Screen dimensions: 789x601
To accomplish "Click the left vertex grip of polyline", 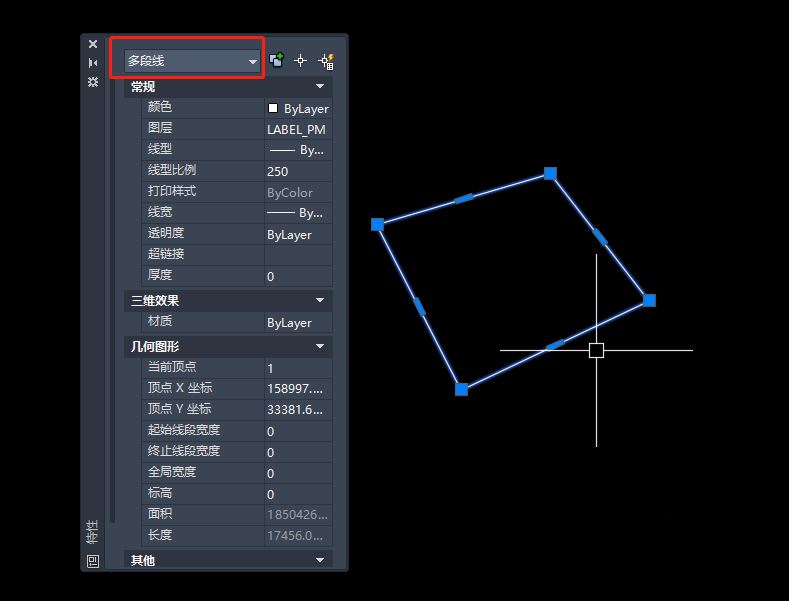I will 377,224.
